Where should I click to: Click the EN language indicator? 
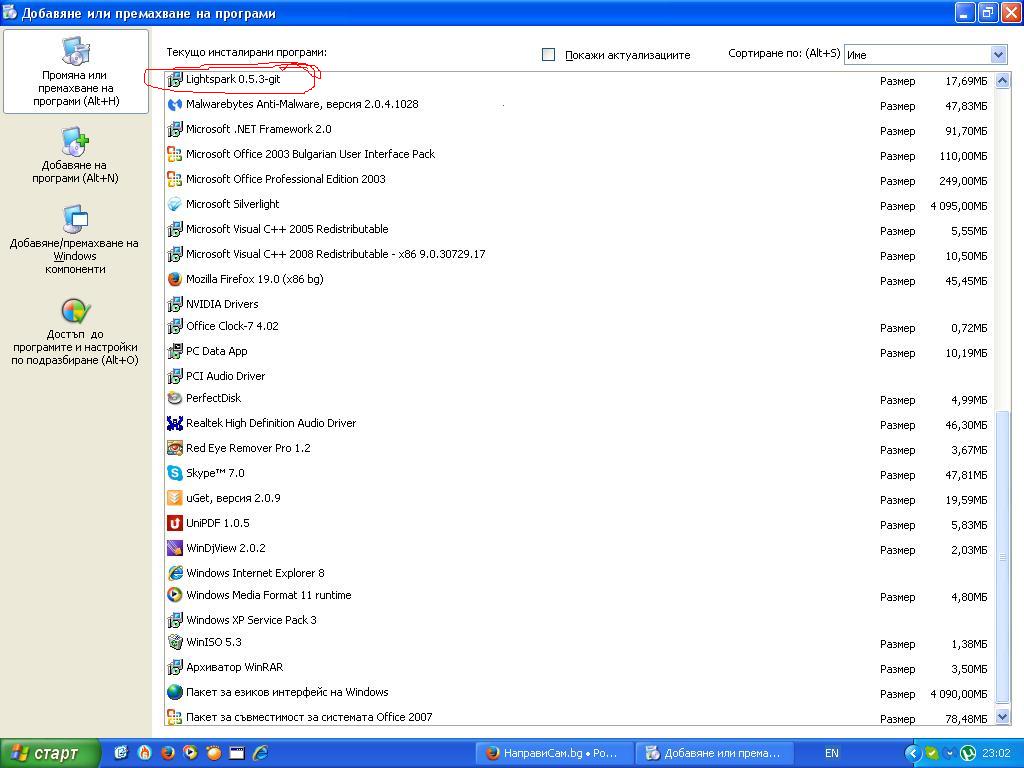pyautogui.click(x=831, y=753)
